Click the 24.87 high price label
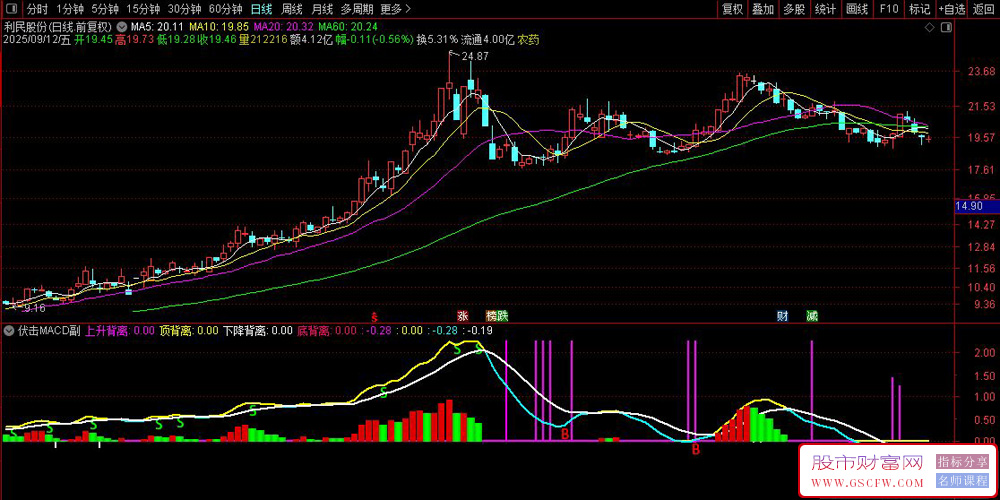The width and height of the screenshot is (1000, 500). click(x=474, y=56)
